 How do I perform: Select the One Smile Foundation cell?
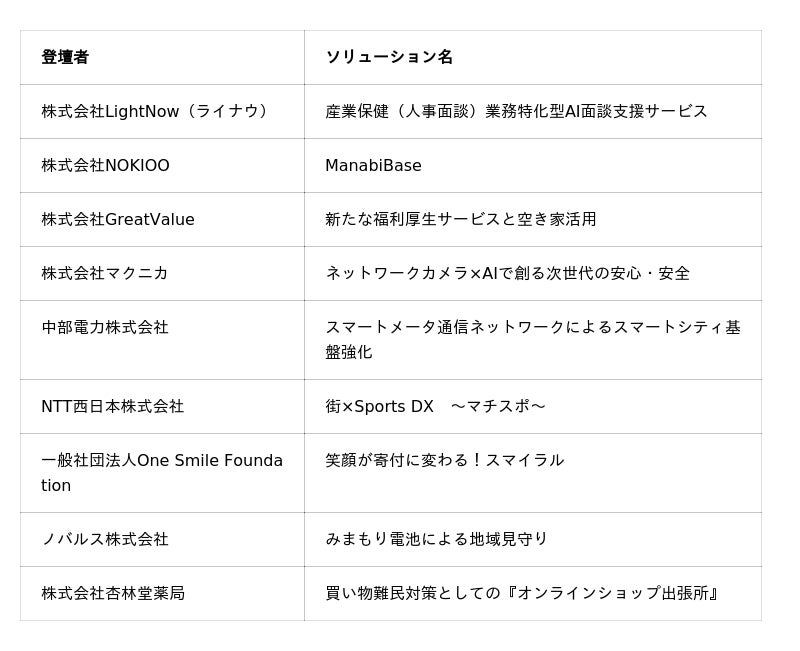click(161, 472)
